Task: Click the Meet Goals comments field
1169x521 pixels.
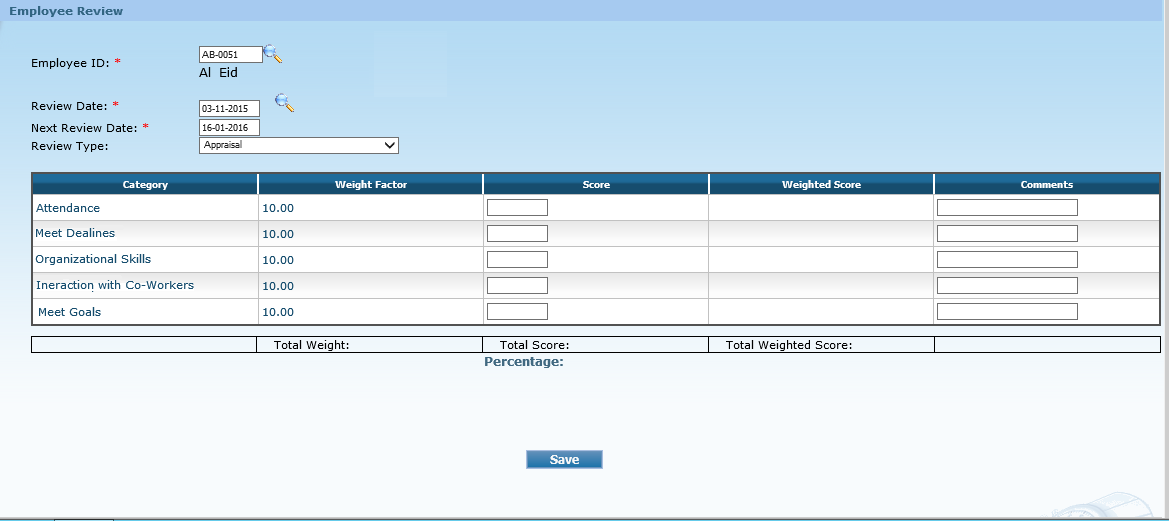Action: pyautogui.click(x=1006, y=312)
